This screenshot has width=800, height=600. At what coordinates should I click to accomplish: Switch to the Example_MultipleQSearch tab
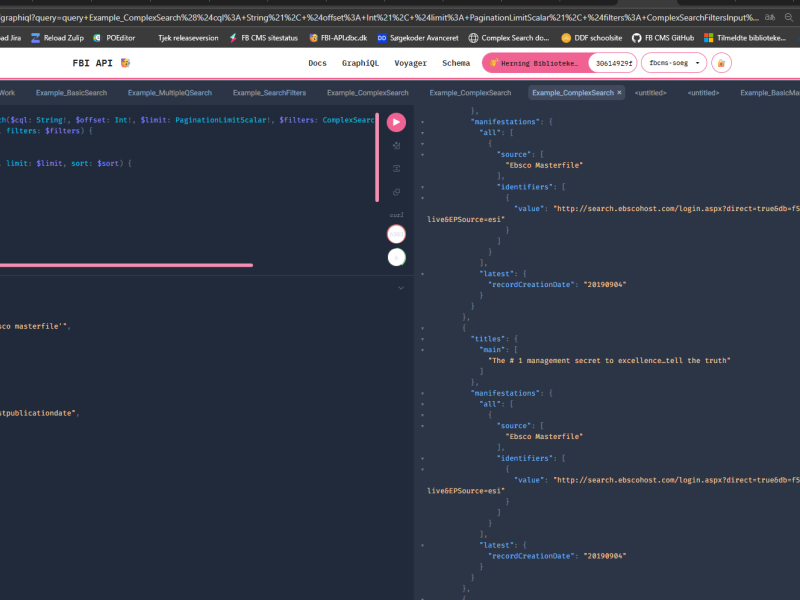170,92
